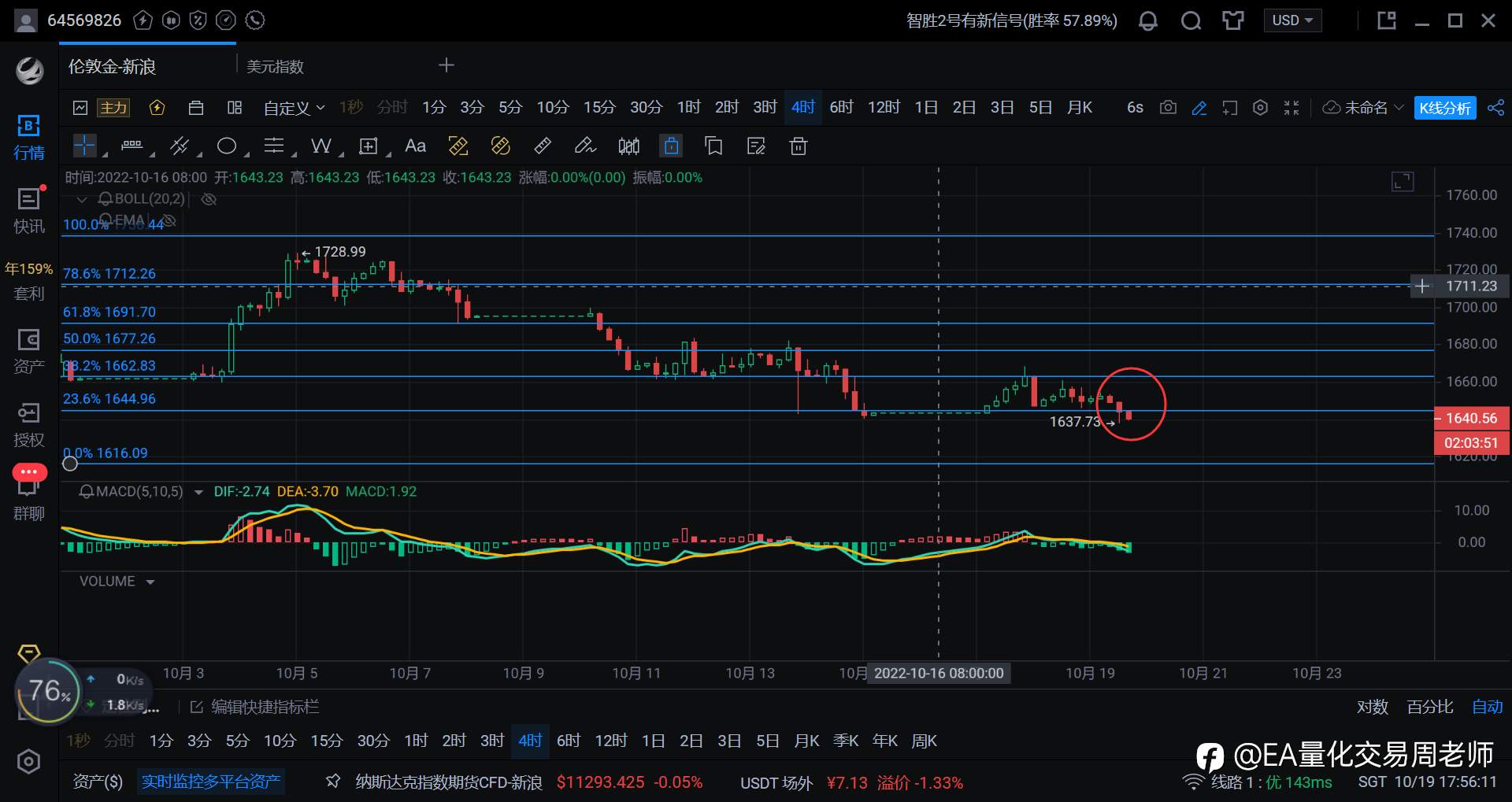
Task: Click 实时监控多平台资产 link
Action: click(x=211, y=782)
